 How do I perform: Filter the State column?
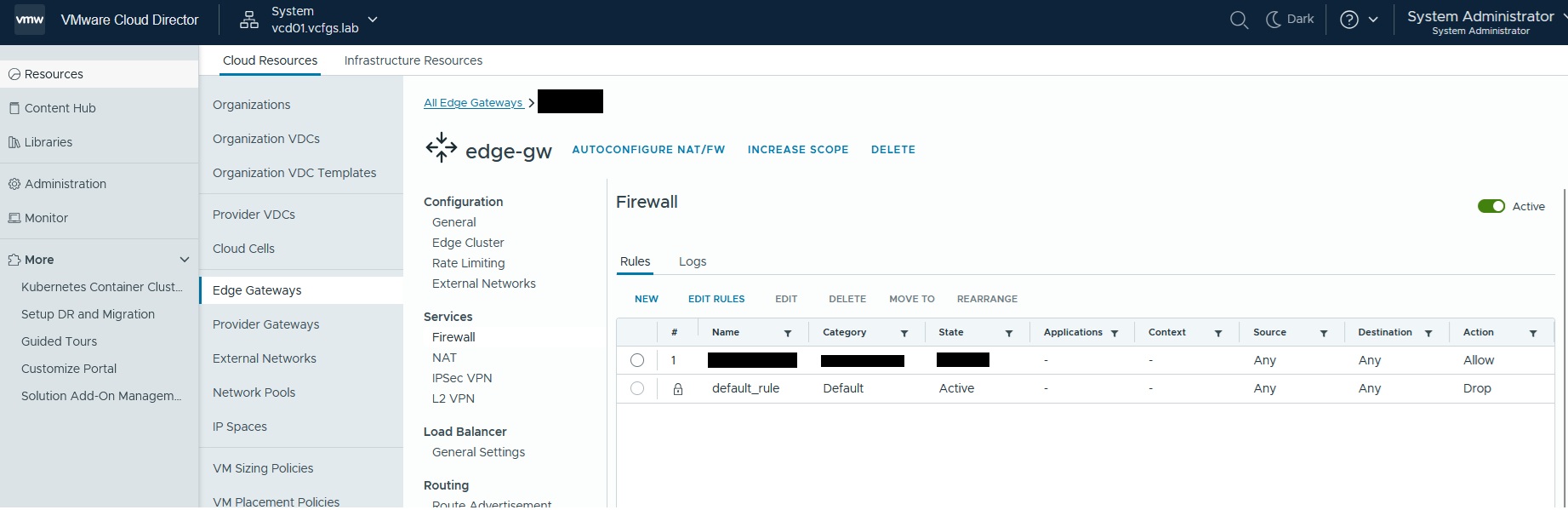tap(1009, 333)
